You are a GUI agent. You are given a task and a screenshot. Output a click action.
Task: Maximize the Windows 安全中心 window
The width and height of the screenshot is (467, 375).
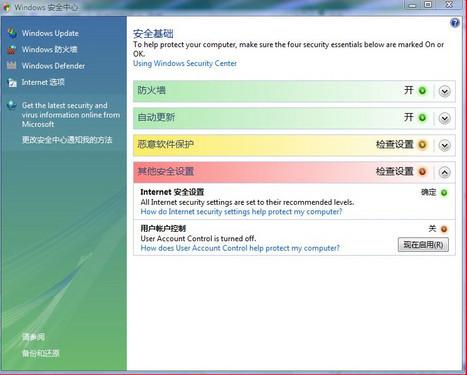(x=428, y=5)
